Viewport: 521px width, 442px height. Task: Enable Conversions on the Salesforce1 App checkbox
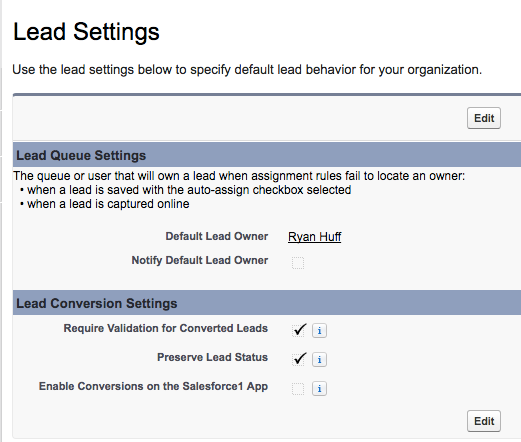click(x=298, y=389)
